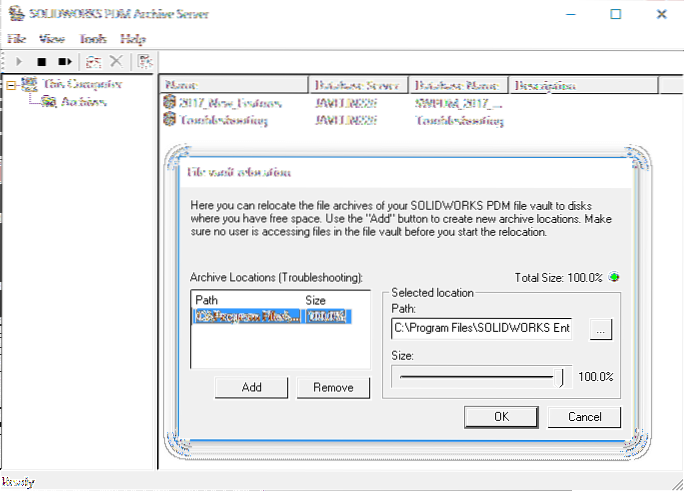
Task: Click the Path header in Archive Locations list
Action: [x=206, y=300]
